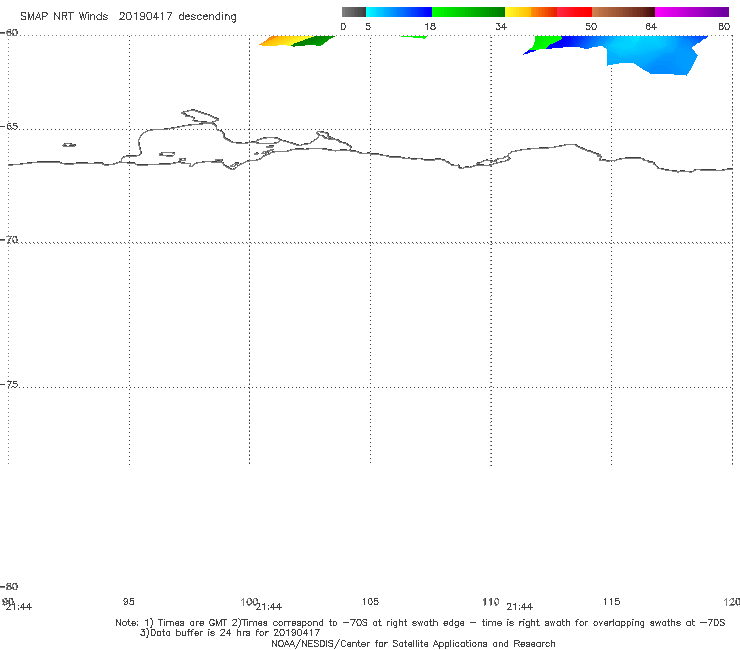Click the '105' longitude label
Image resolution: width=740 pixels, height=650 pixels.
click(x=370, y=601)
